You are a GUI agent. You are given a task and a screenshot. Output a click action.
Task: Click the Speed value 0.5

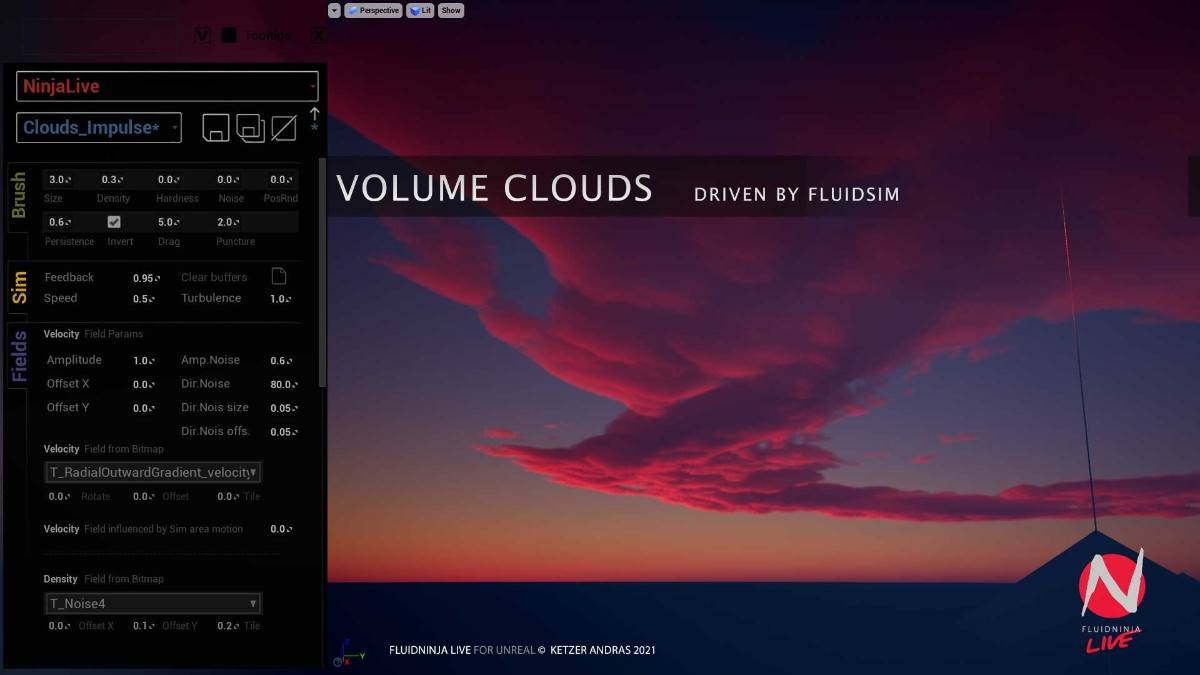pyautogui.click(x=144, y=299)
